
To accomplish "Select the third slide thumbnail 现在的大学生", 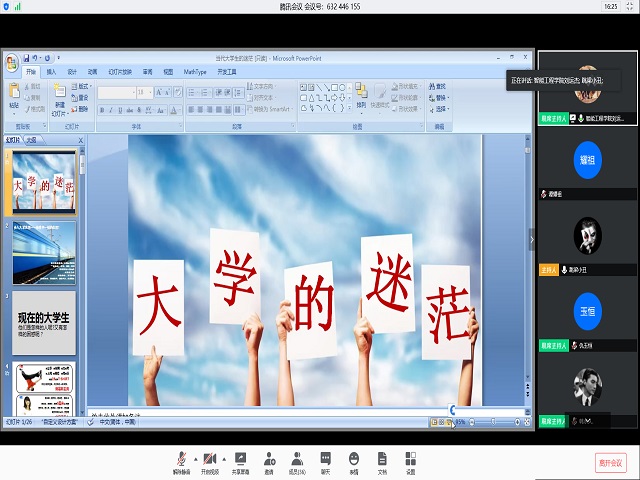I will pyautogui.click(x=44, y=322).
